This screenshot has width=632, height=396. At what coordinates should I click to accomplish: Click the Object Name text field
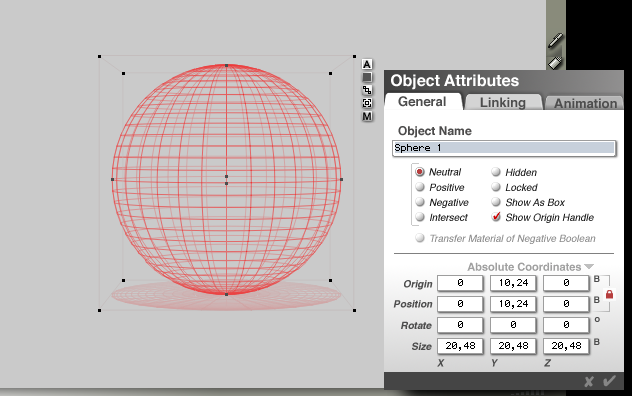[504, 148]
